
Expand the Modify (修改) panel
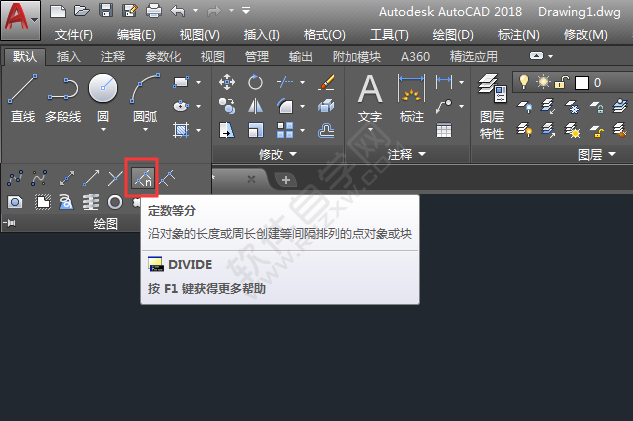click(x=278, y=154)
